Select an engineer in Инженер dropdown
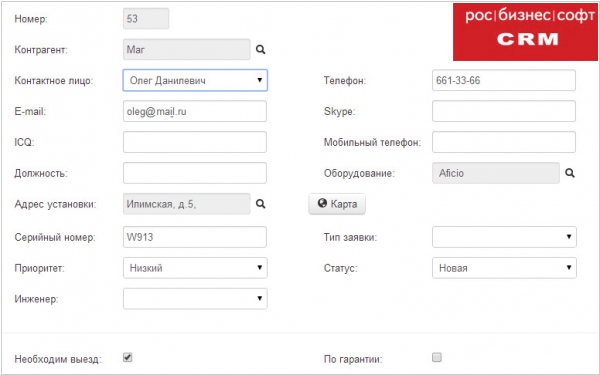This screenshot has height=375, width=600. (x=195, y=299)
